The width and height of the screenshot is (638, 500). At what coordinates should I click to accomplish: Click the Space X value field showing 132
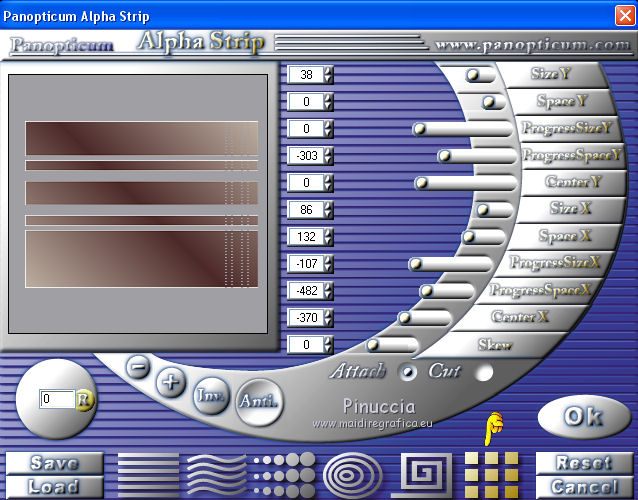pos(306,237)
